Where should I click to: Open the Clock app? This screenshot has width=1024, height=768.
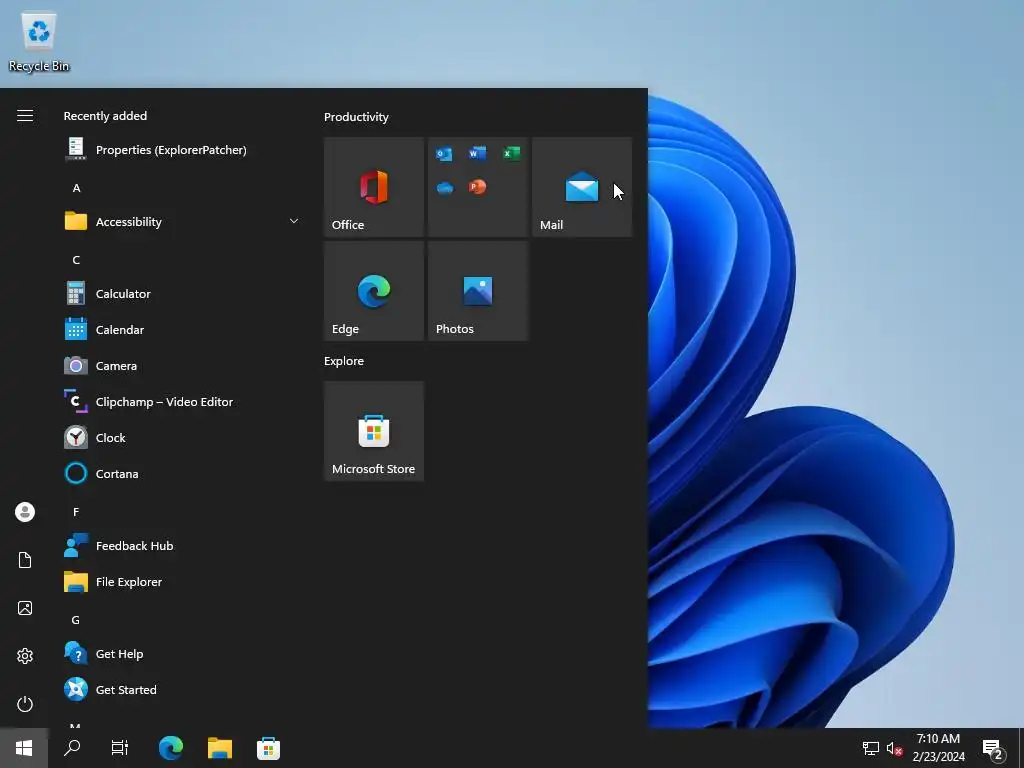[183, 438]
